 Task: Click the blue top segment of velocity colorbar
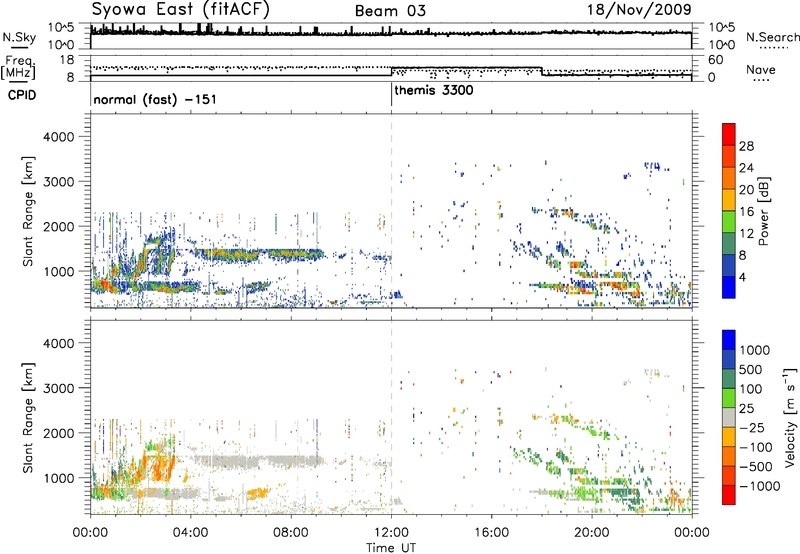(x=729, y=340)
